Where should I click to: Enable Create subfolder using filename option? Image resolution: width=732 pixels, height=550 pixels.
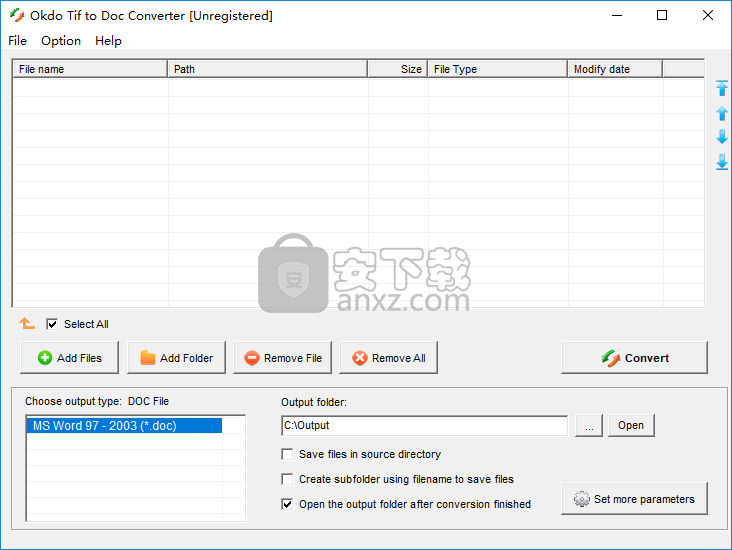pyautogui.click(x=287, y=479)
